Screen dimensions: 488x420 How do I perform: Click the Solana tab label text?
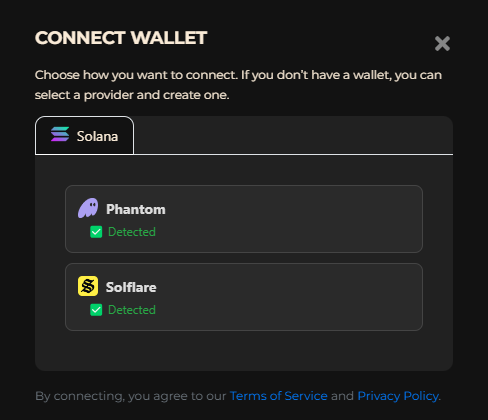(97, 136)
